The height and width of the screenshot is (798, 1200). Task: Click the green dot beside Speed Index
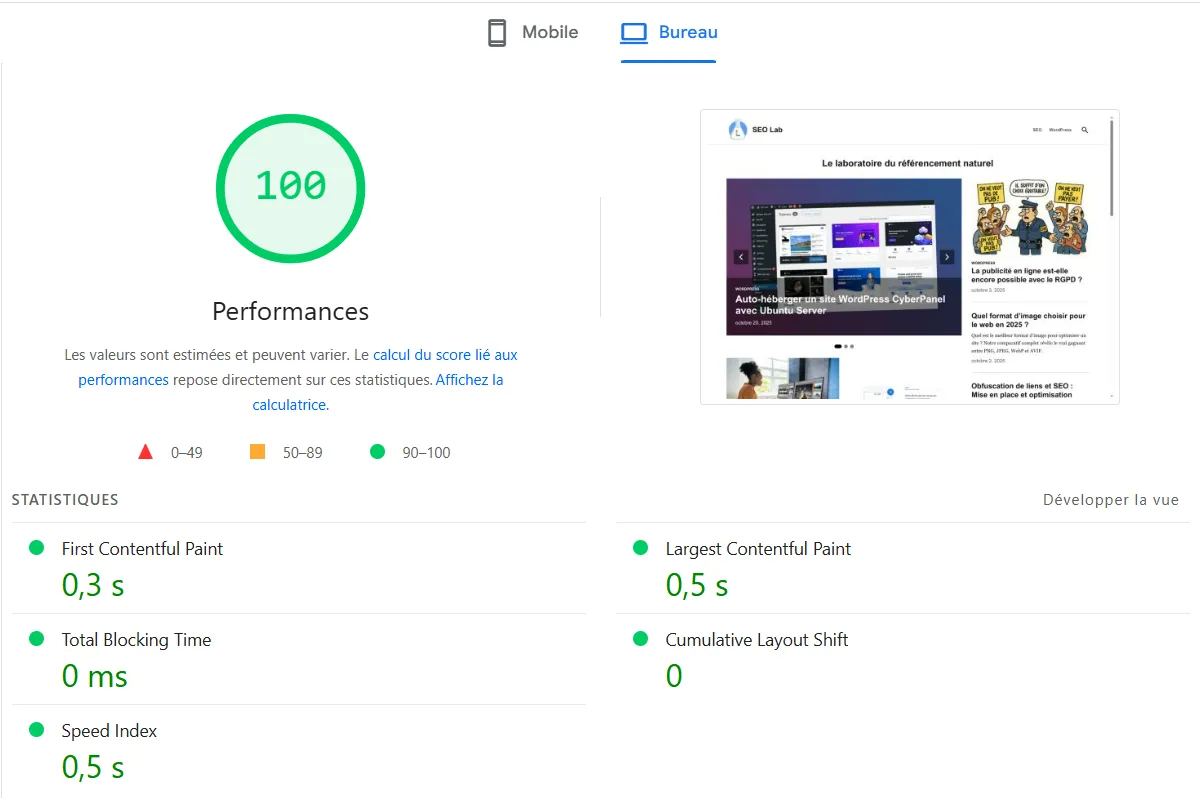pos(37,730)
